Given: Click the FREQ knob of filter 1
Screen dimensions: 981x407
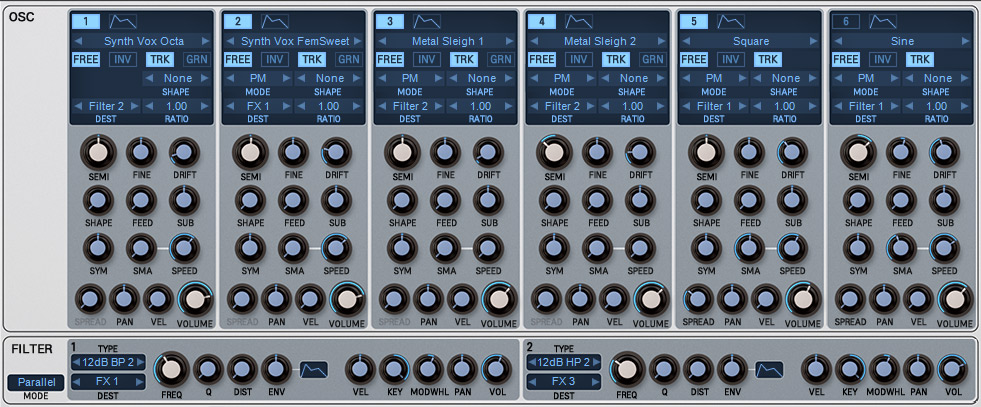Looking at the screenshot, I should (x=171, y=369).
